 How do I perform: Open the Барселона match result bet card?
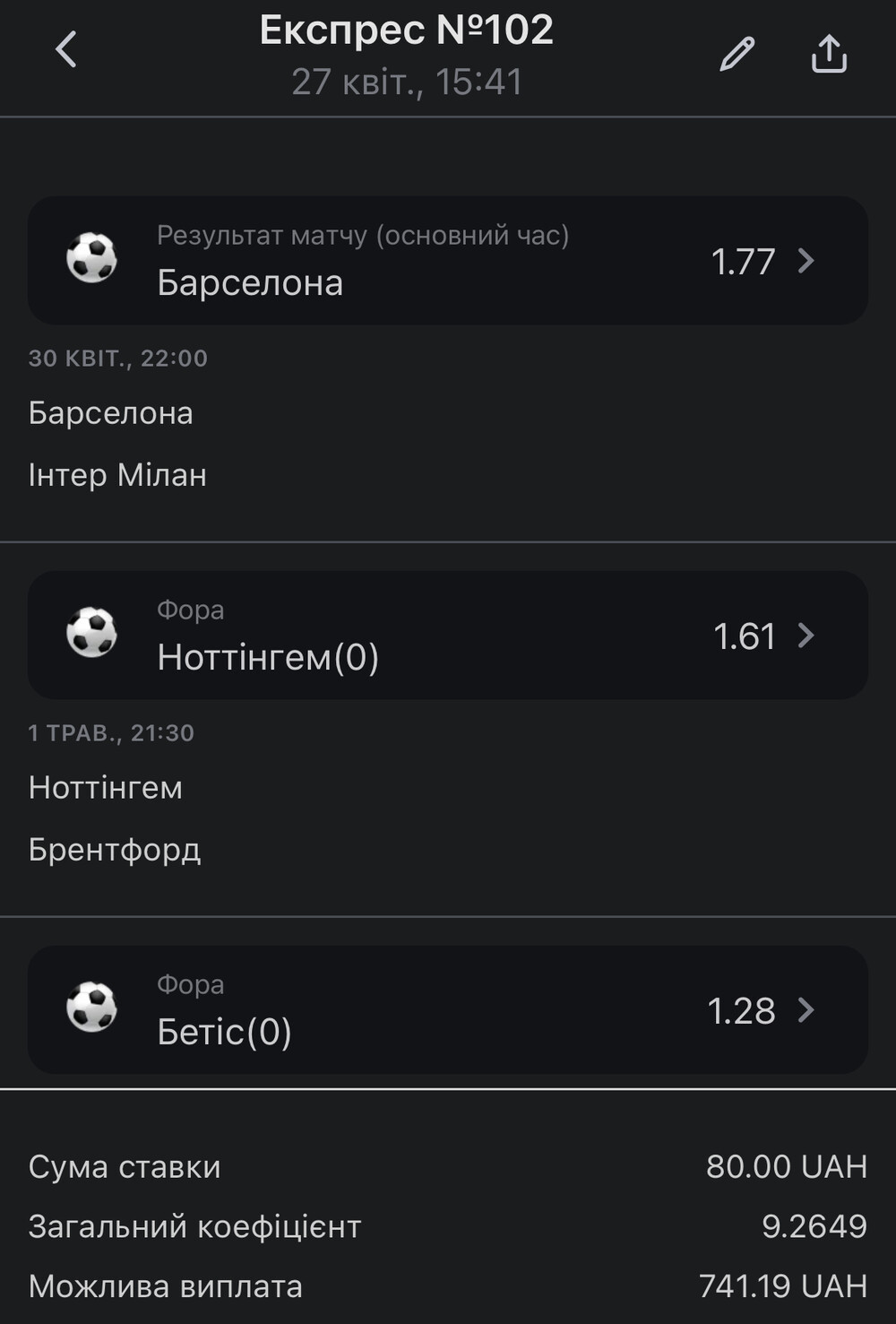[448, 260]
